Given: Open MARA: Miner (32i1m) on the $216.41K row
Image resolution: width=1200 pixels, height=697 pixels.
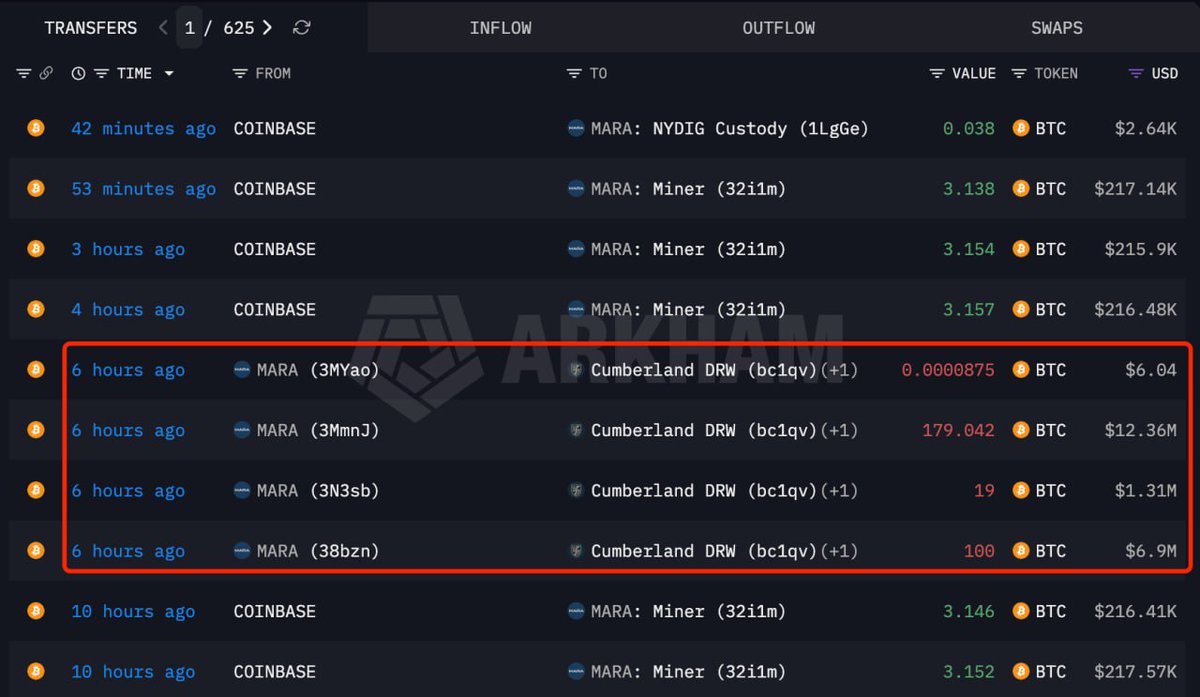Looking at the screenshot, I should pos(688,611).
